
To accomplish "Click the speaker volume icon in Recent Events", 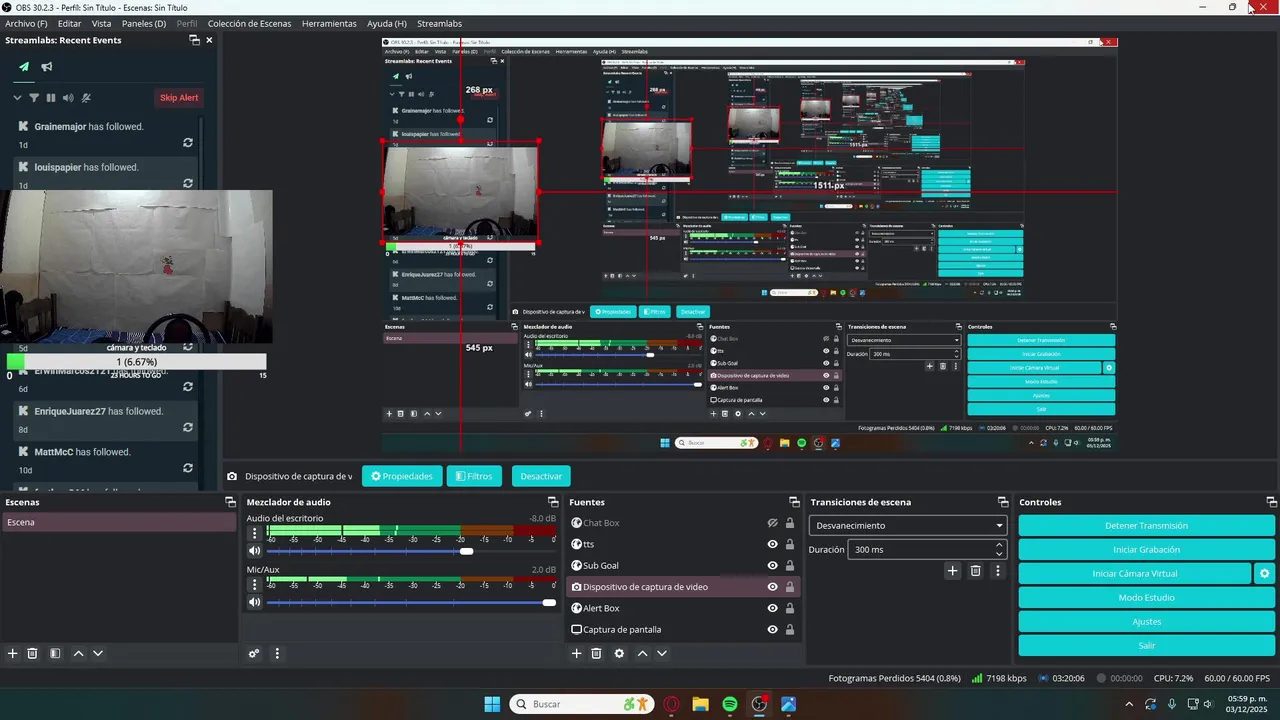I will point(68,98).
